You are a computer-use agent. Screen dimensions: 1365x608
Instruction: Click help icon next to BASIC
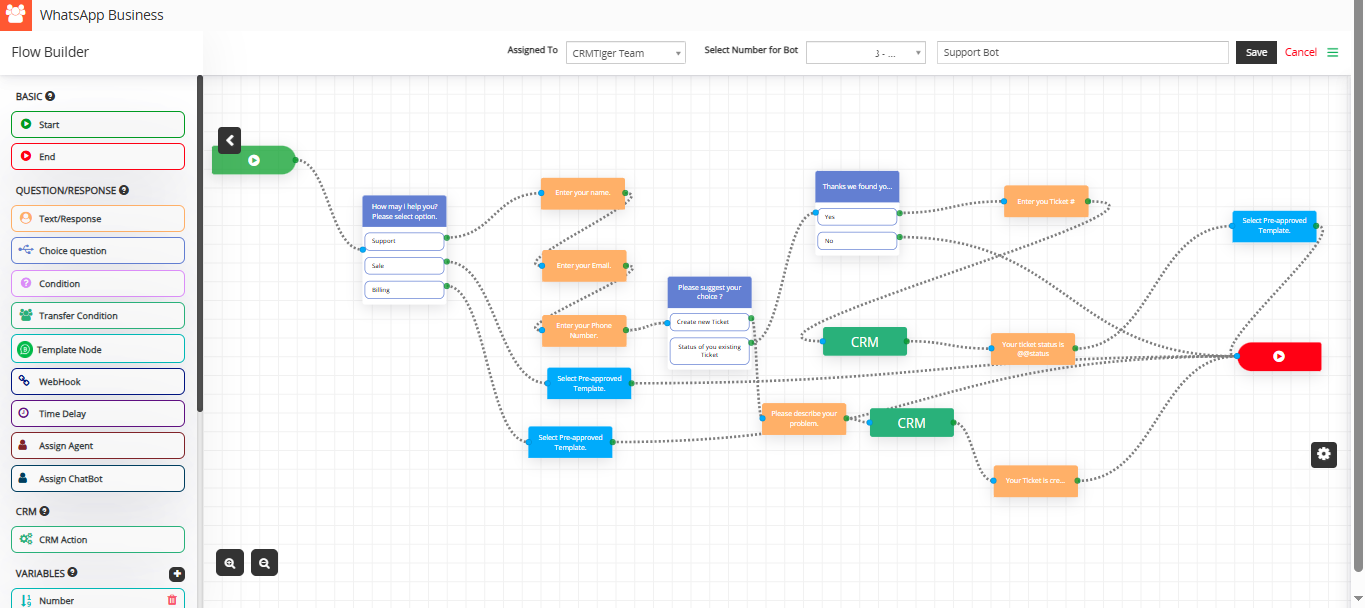[x=50, y=97]
